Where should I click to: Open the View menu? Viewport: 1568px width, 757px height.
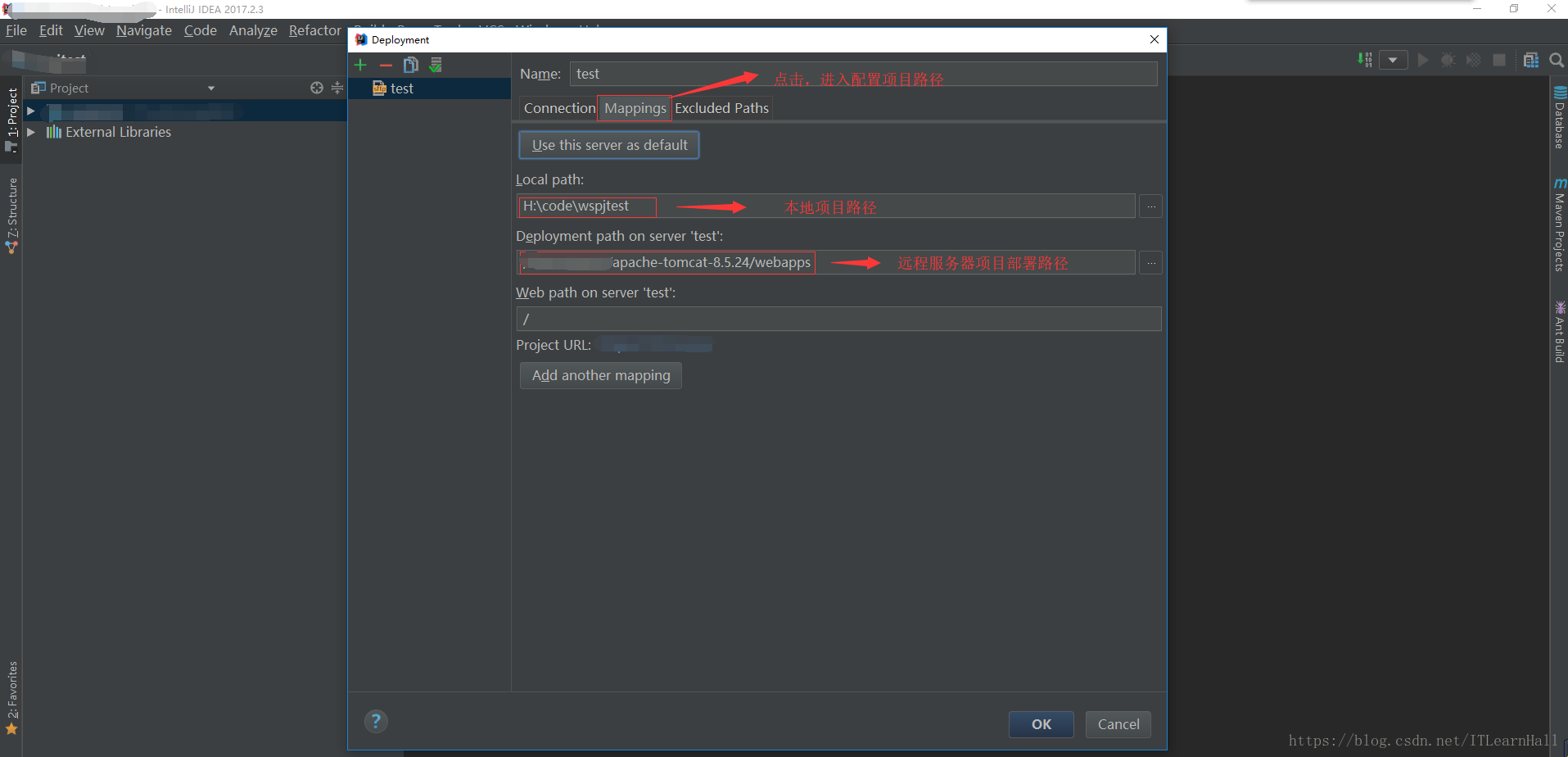point(89,30)
